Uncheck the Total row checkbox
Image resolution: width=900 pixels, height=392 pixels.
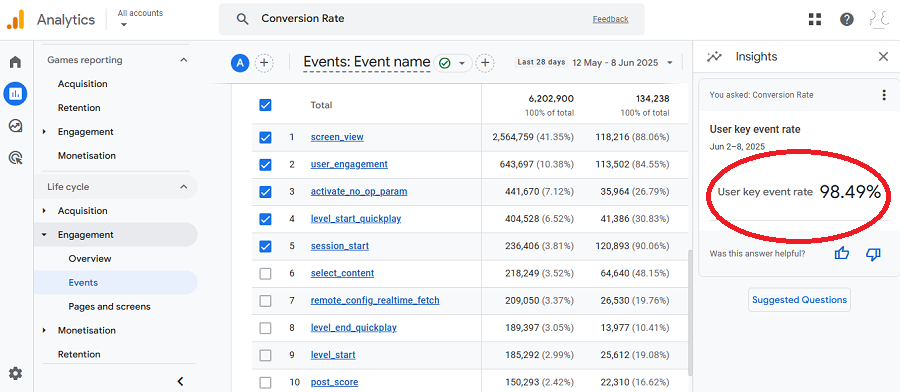[265, 105]
